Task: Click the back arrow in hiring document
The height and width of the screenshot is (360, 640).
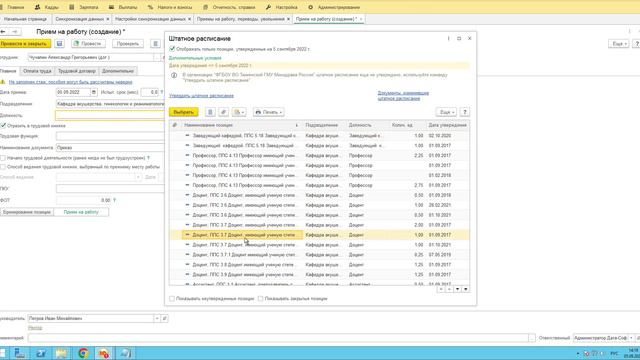Action: point(3,32)
